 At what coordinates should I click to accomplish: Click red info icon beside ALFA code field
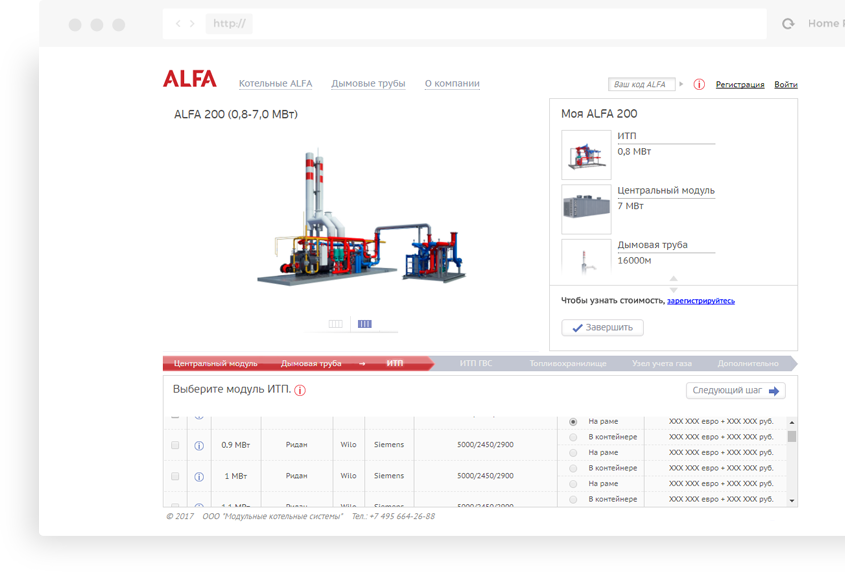[x=699, y=85]
